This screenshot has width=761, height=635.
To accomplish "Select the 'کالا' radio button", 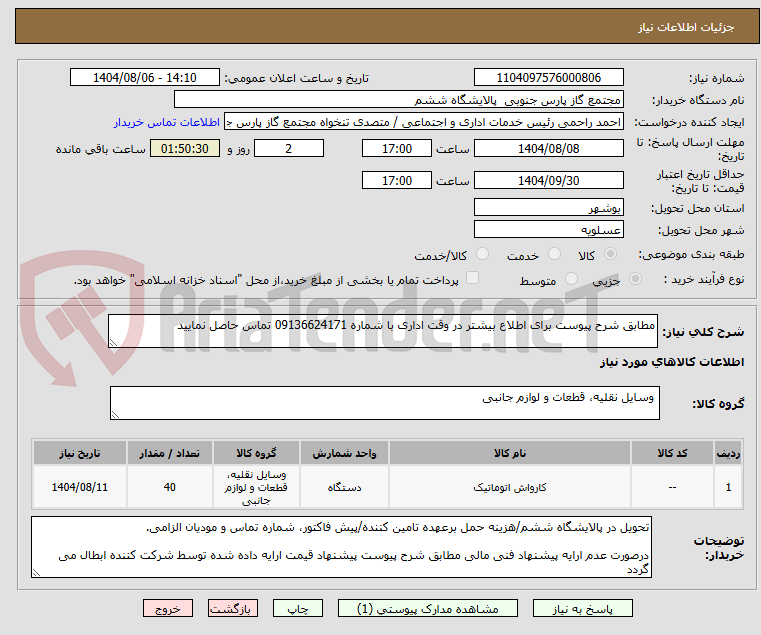I will pyautogui.click(x=611, y=254).
